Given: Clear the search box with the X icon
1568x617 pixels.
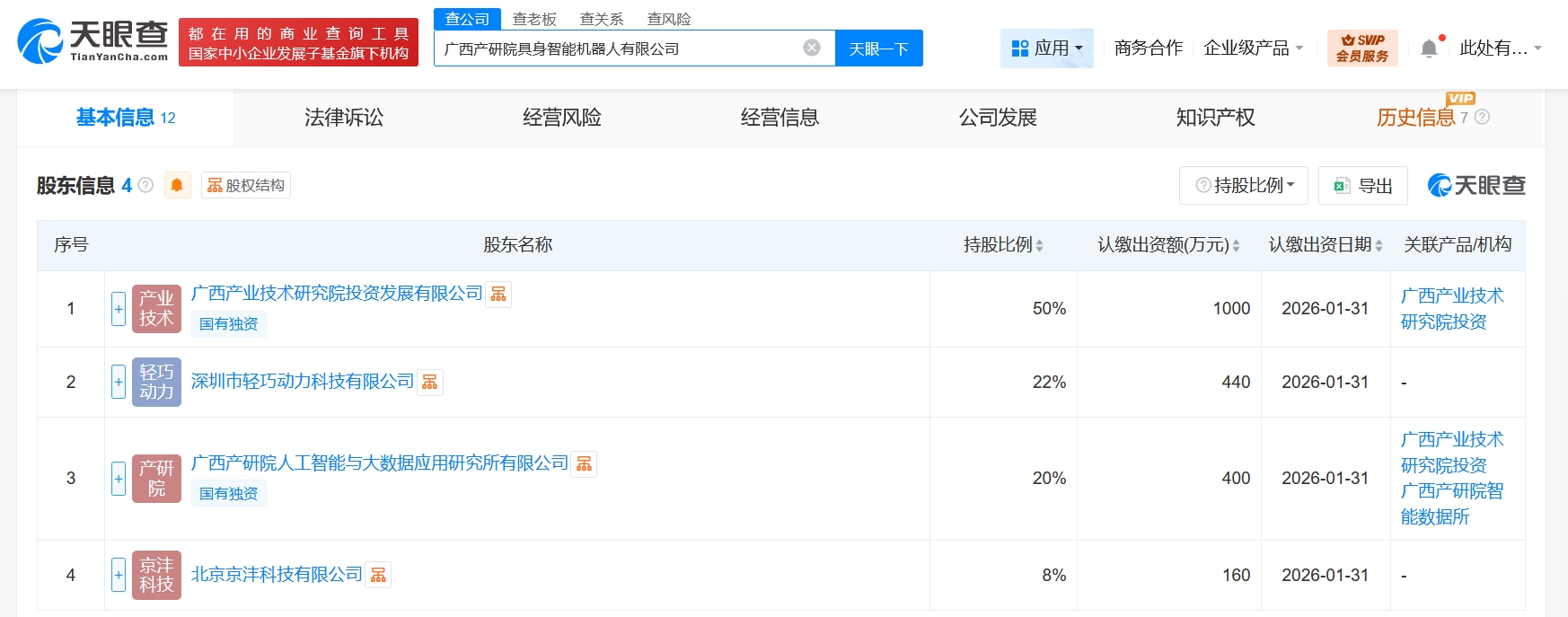Looking at the screenshot, I should (811, 48).
